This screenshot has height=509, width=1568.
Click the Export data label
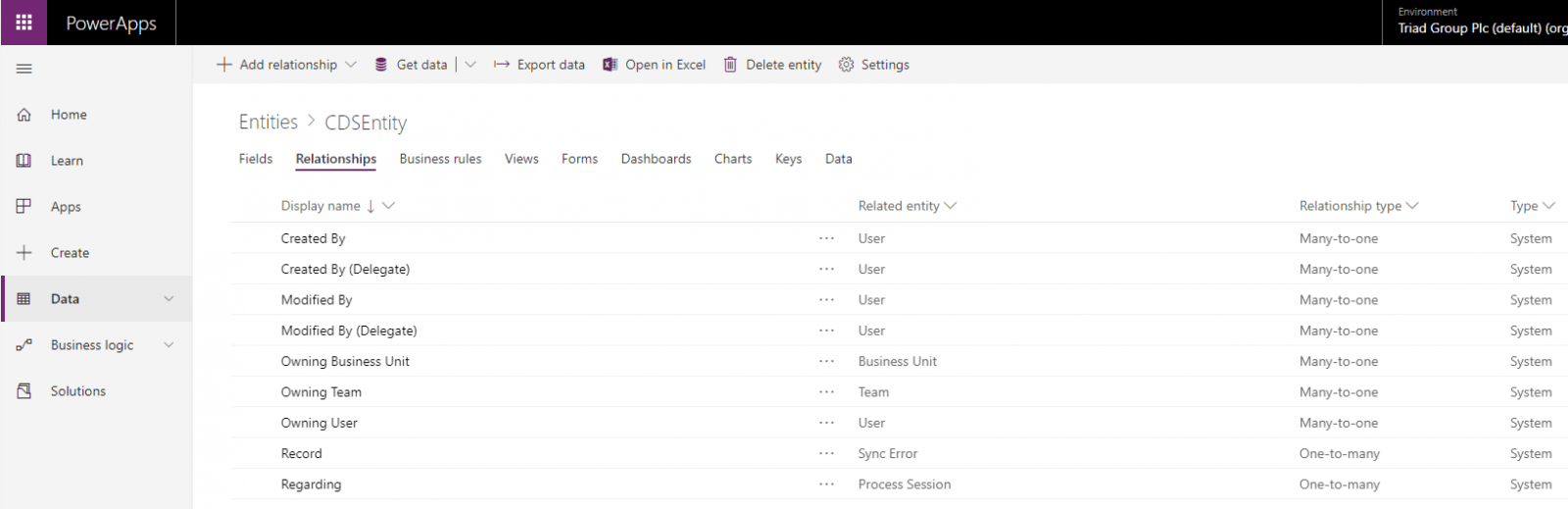pos(551,65)
